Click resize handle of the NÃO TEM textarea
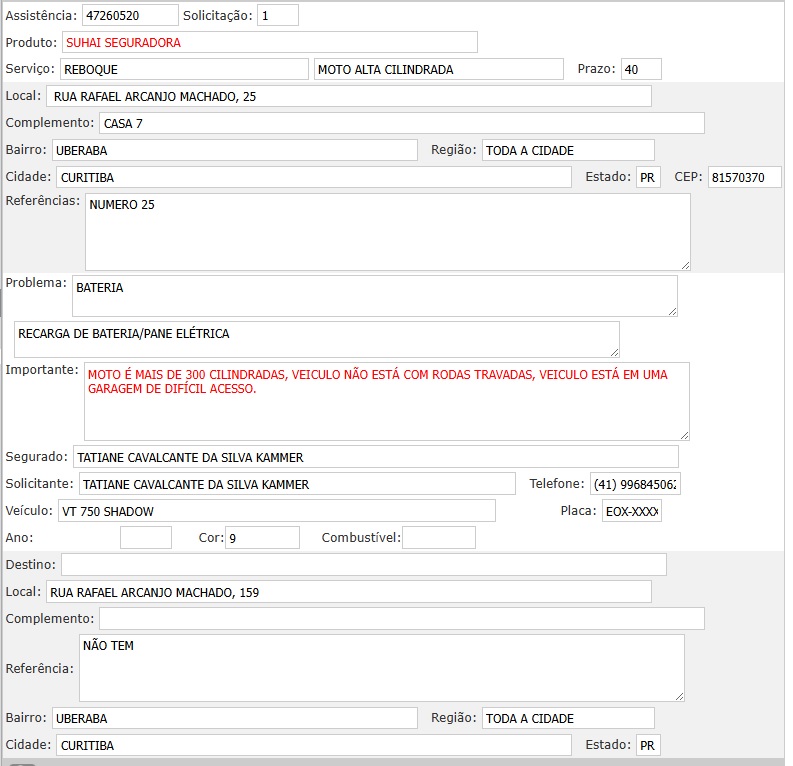 pos(679,696)
